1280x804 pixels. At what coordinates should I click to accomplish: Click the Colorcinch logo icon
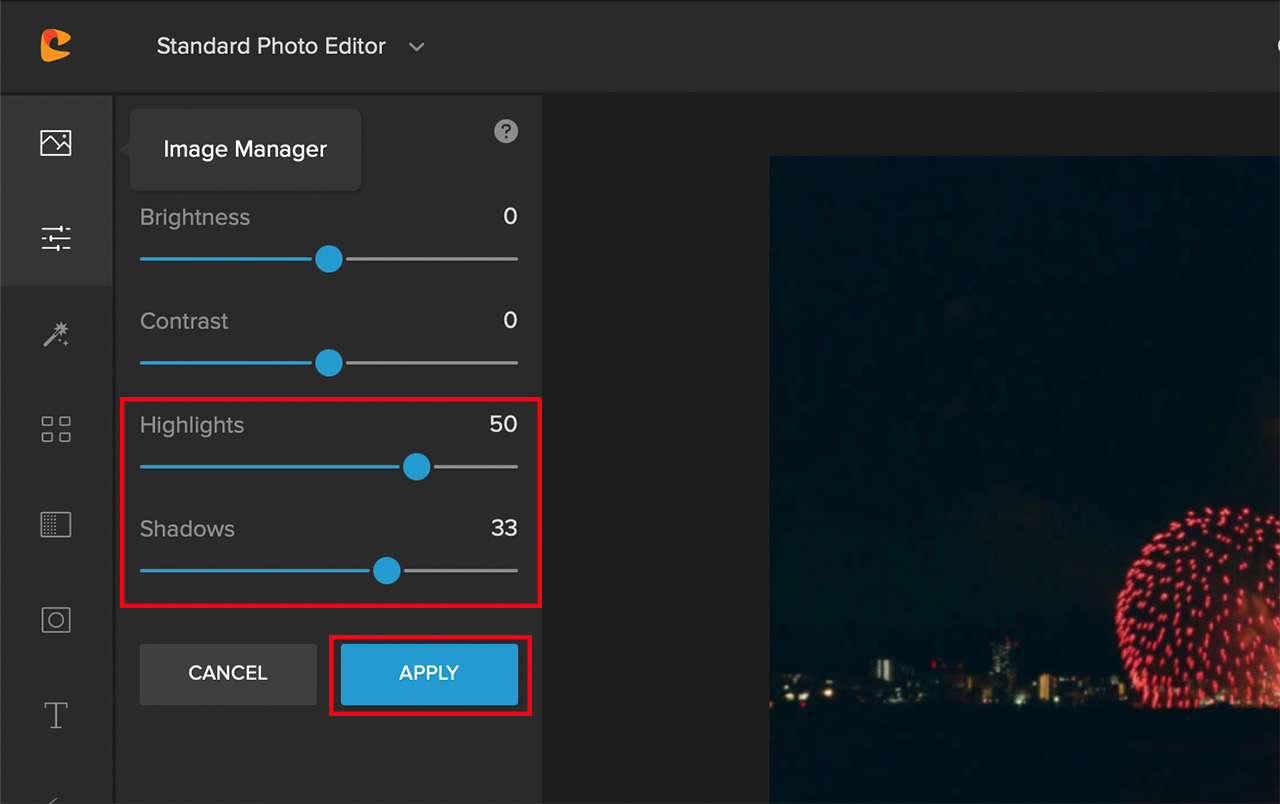(x=56, y=44)
